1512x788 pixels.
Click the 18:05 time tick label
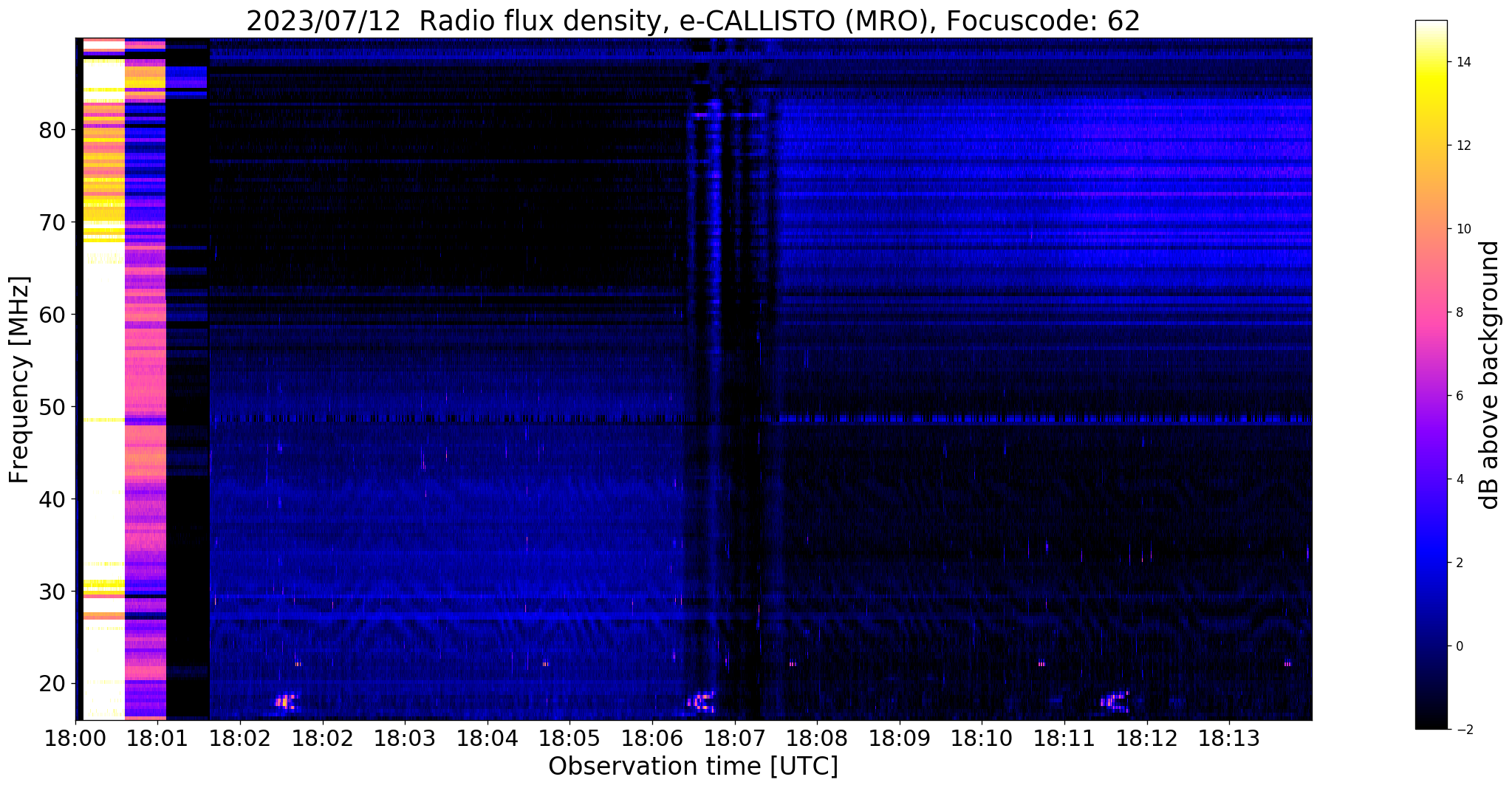pos(569,739)
